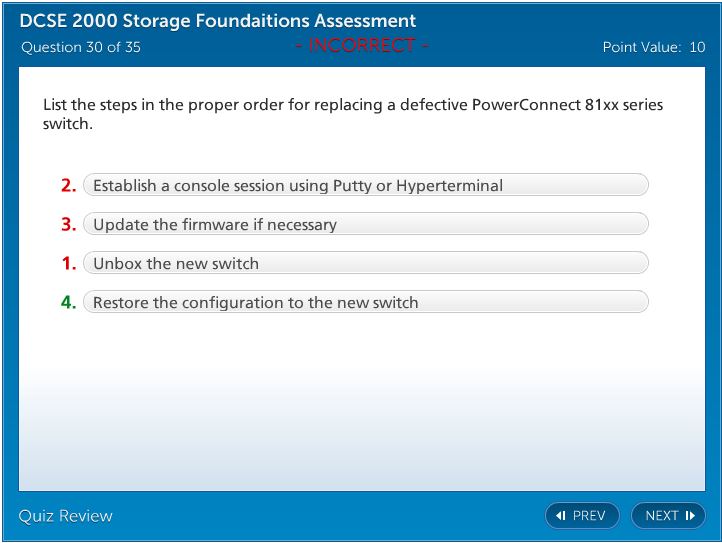
Task: Click the NEXT button
Action: (x=668, y=516)
